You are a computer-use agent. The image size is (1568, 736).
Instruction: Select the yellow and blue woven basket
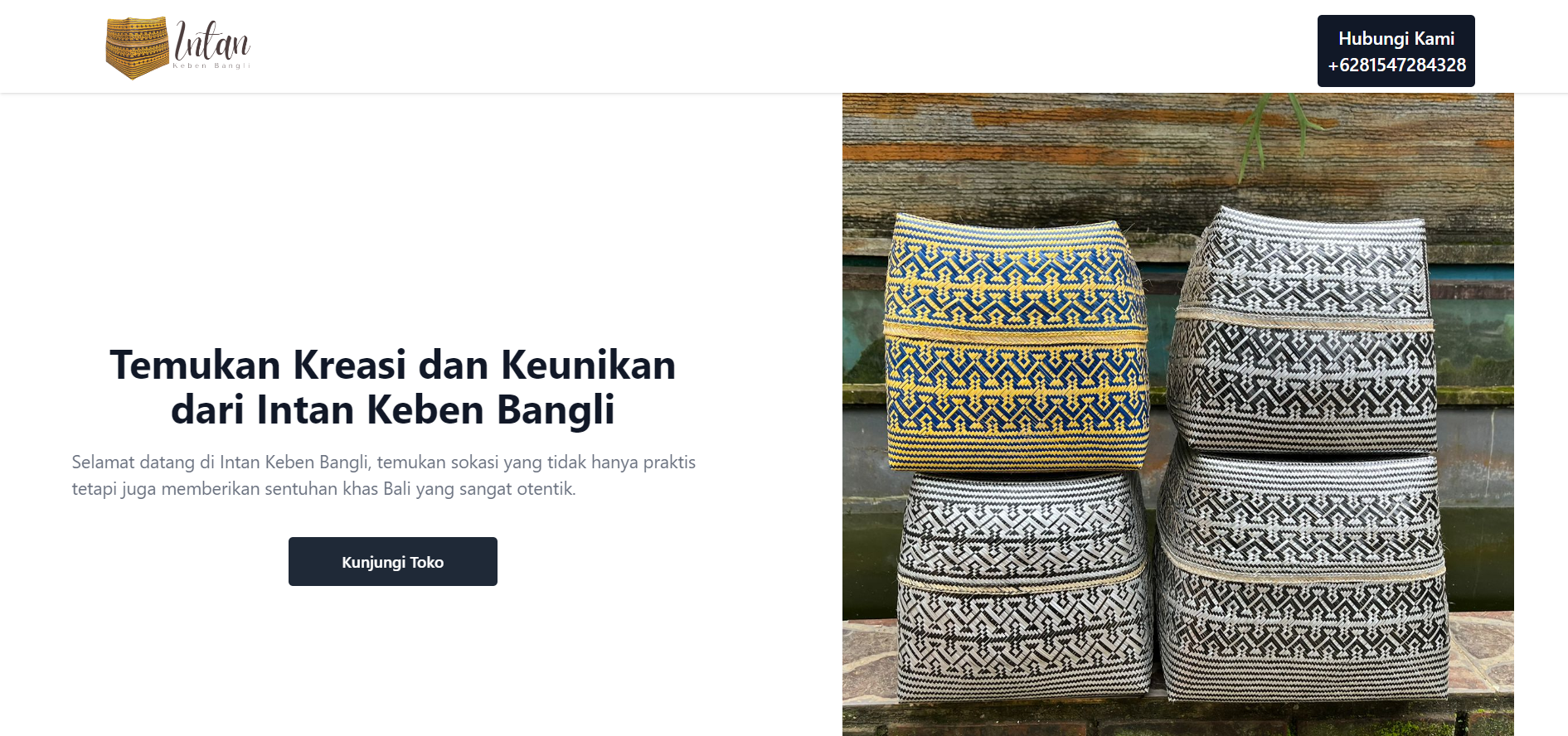(1017, 341)
